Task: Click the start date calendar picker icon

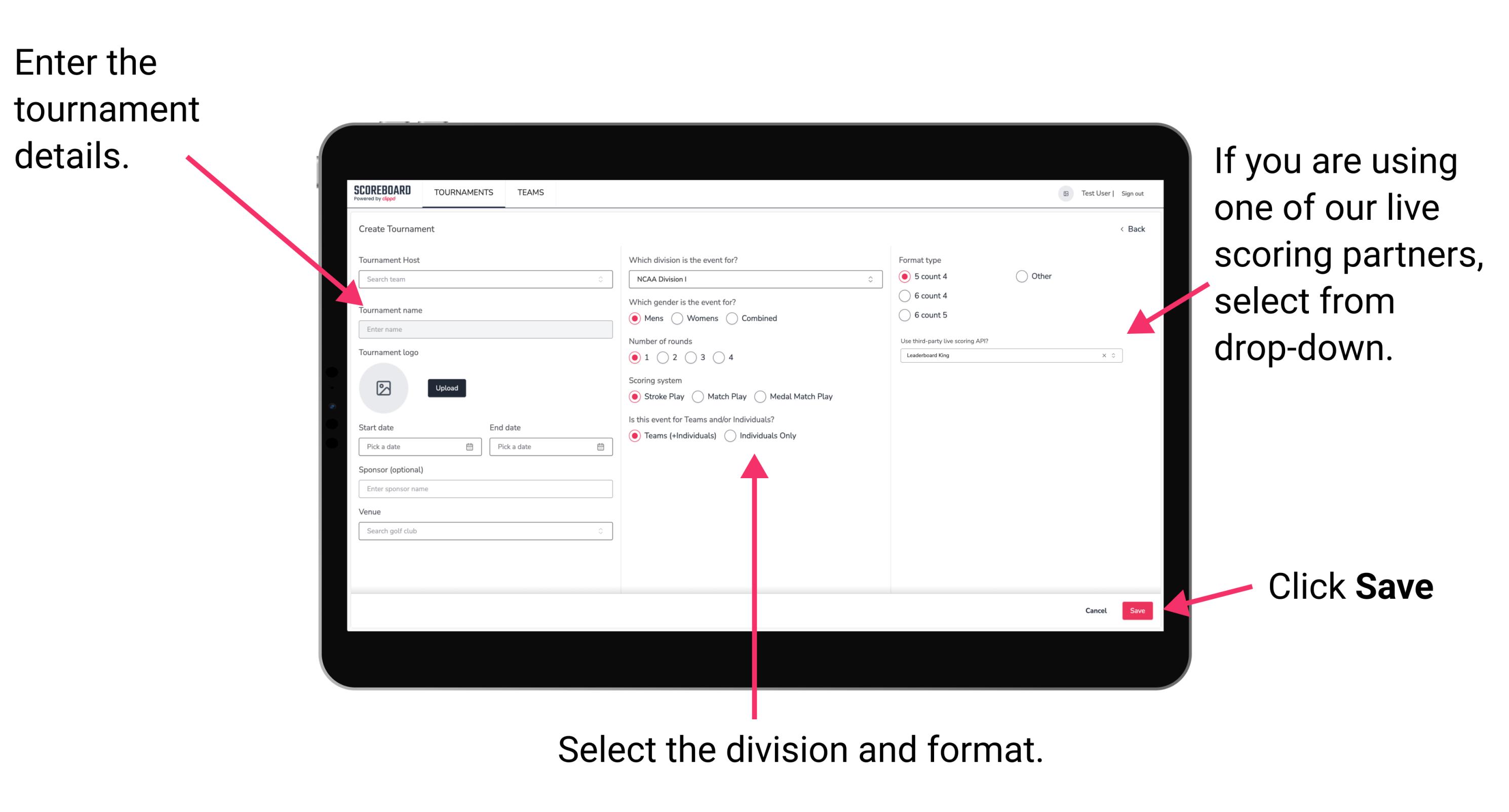Action: (x=471, y=447)
